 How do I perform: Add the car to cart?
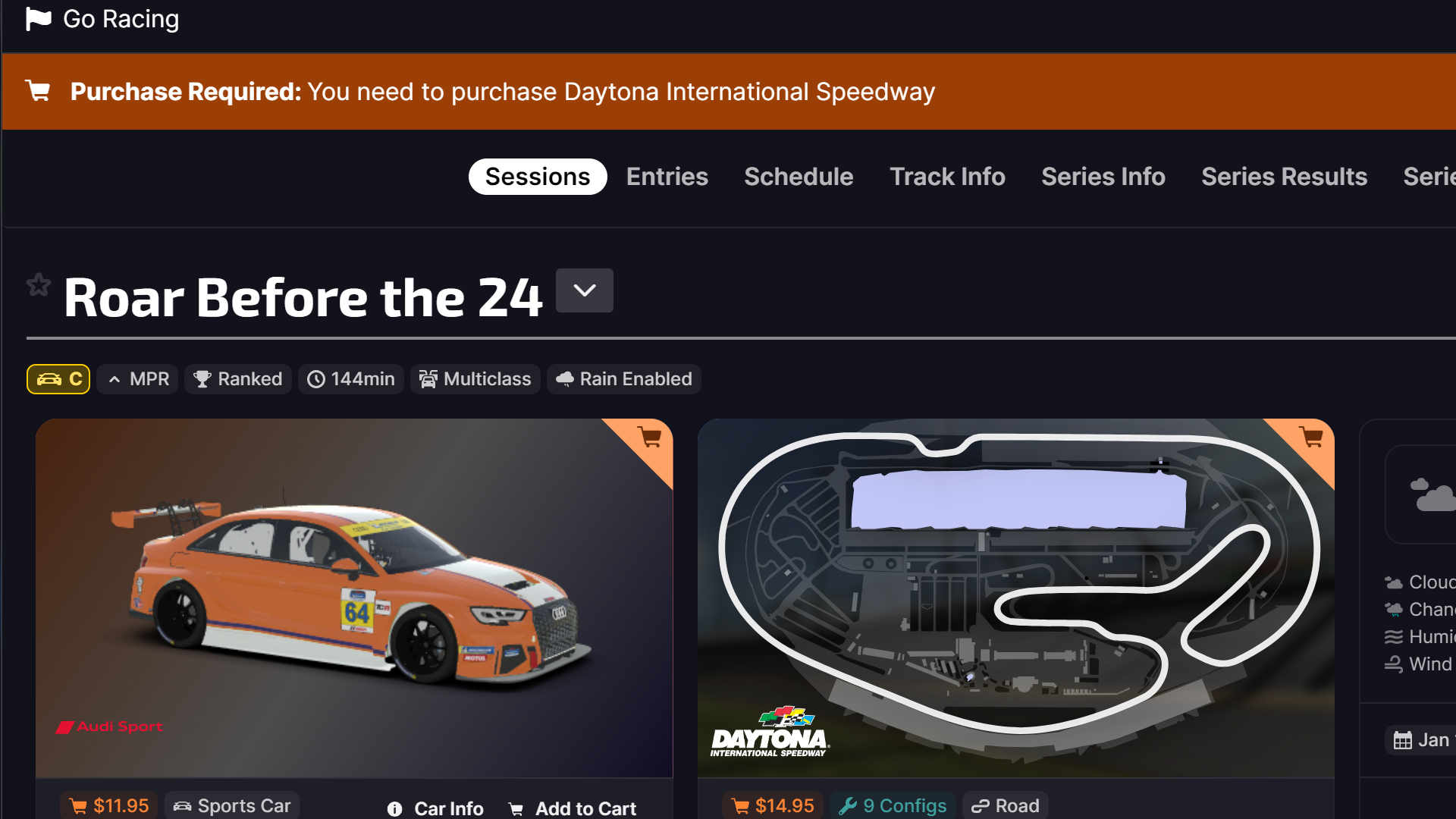tap(573, 808)
